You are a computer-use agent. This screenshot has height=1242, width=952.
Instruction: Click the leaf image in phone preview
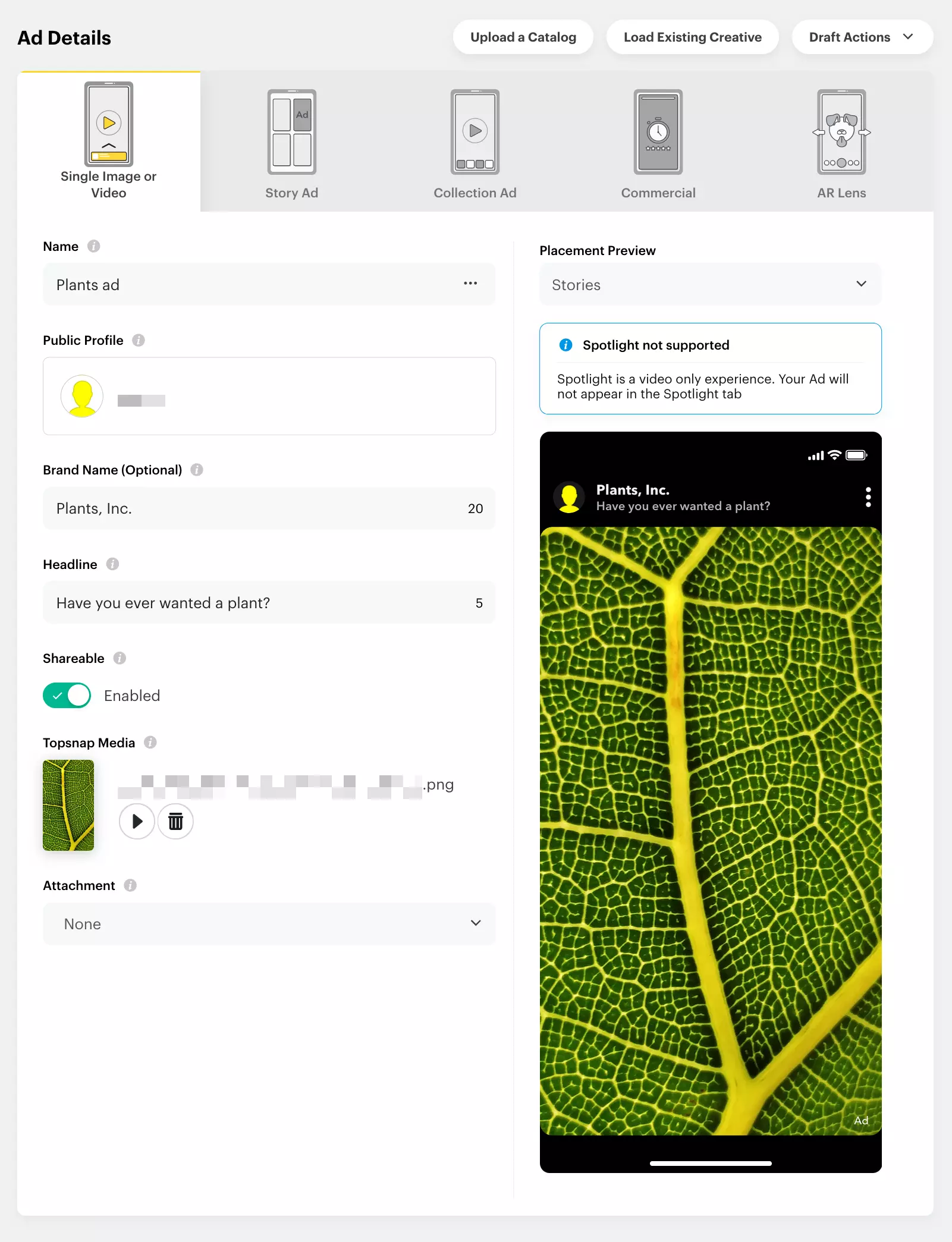pyautogui.click(x=711, y=831)
